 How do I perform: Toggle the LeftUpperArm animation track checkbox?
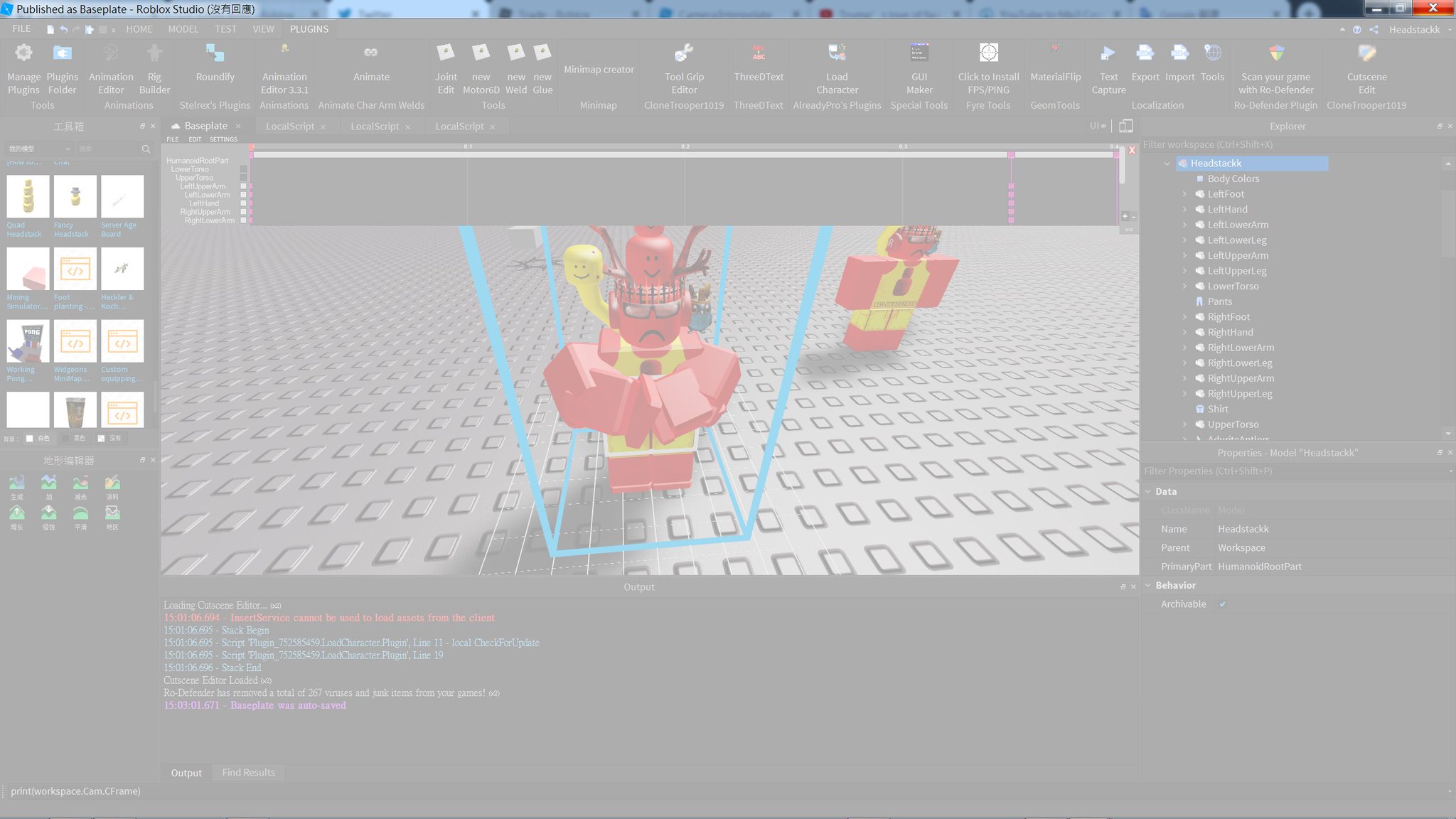point(243,186)
